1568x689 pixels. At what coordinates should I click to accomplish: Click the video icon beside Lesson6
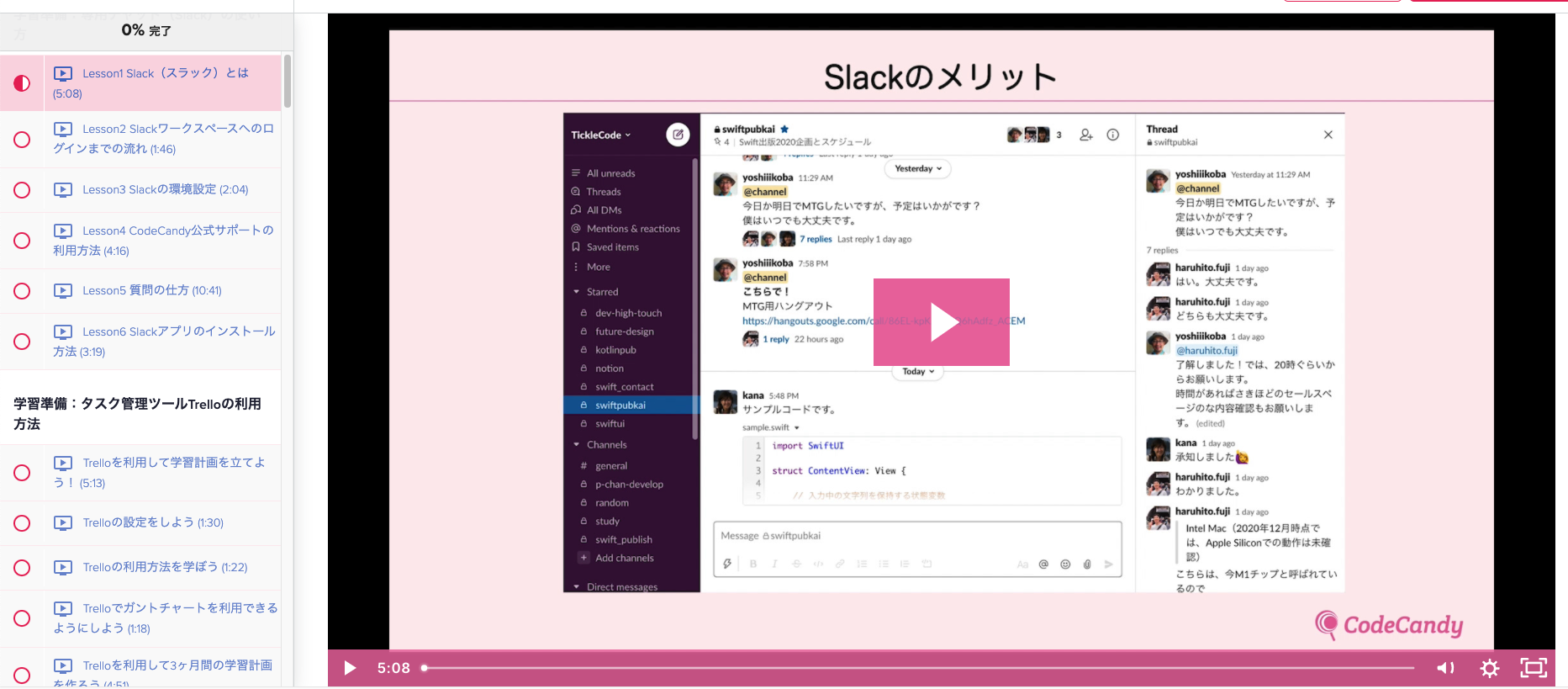coord(63,331)
